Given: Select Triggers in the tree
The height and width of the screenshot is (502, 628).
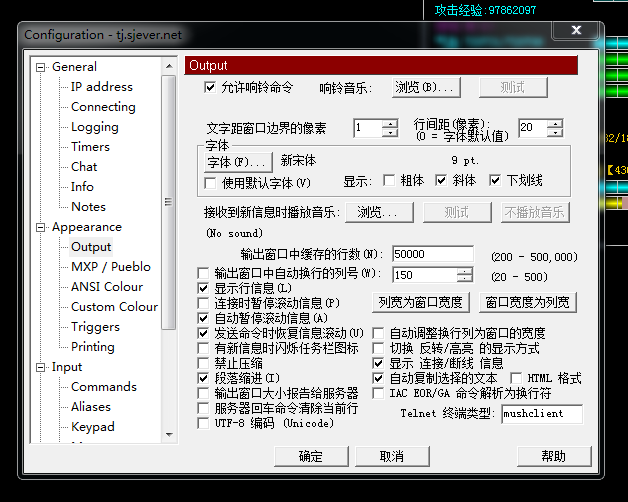Looking at the screenshot, I should tap(95, 327).
